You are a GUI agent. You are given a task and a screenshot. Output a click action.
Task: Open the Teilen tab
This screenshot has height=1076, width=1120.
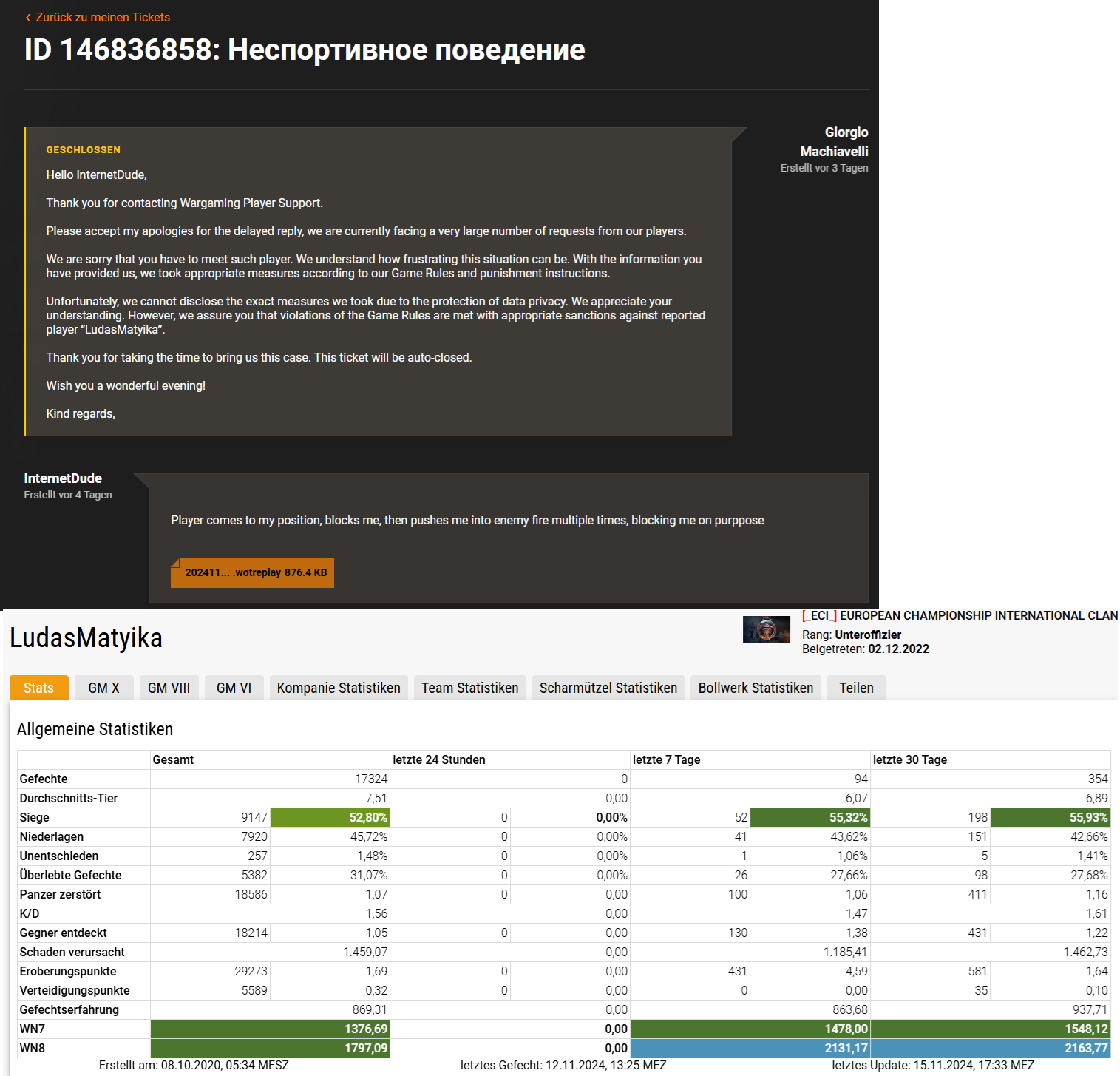click(856, 688)
